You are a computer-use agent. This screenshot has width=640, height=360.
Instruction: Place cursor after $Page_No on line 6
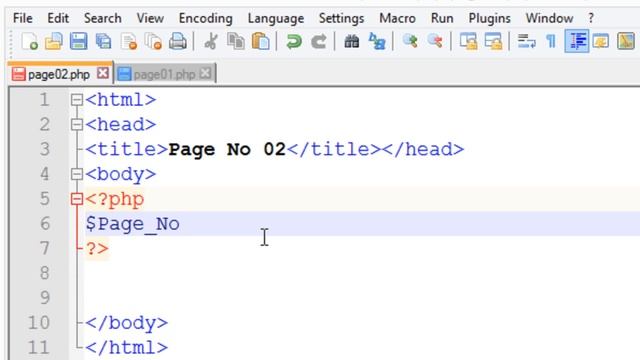pyautogui.click(x=181, y=224)
